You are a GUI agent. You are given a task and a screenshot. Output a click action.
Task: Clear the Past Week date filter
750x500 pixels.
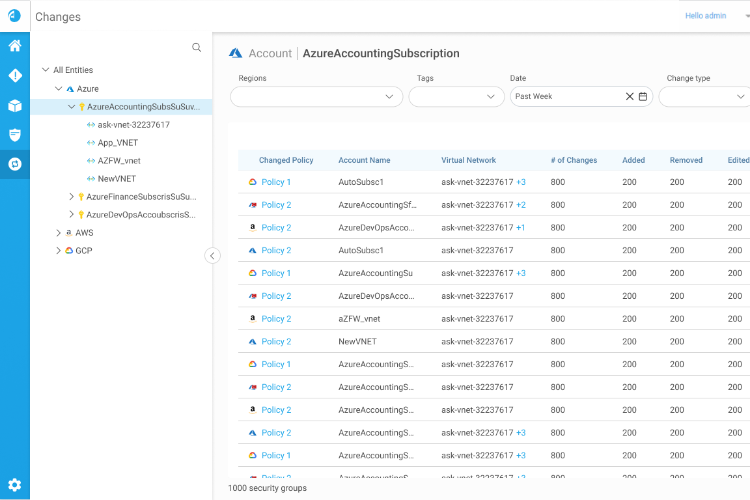click(629, 97)
